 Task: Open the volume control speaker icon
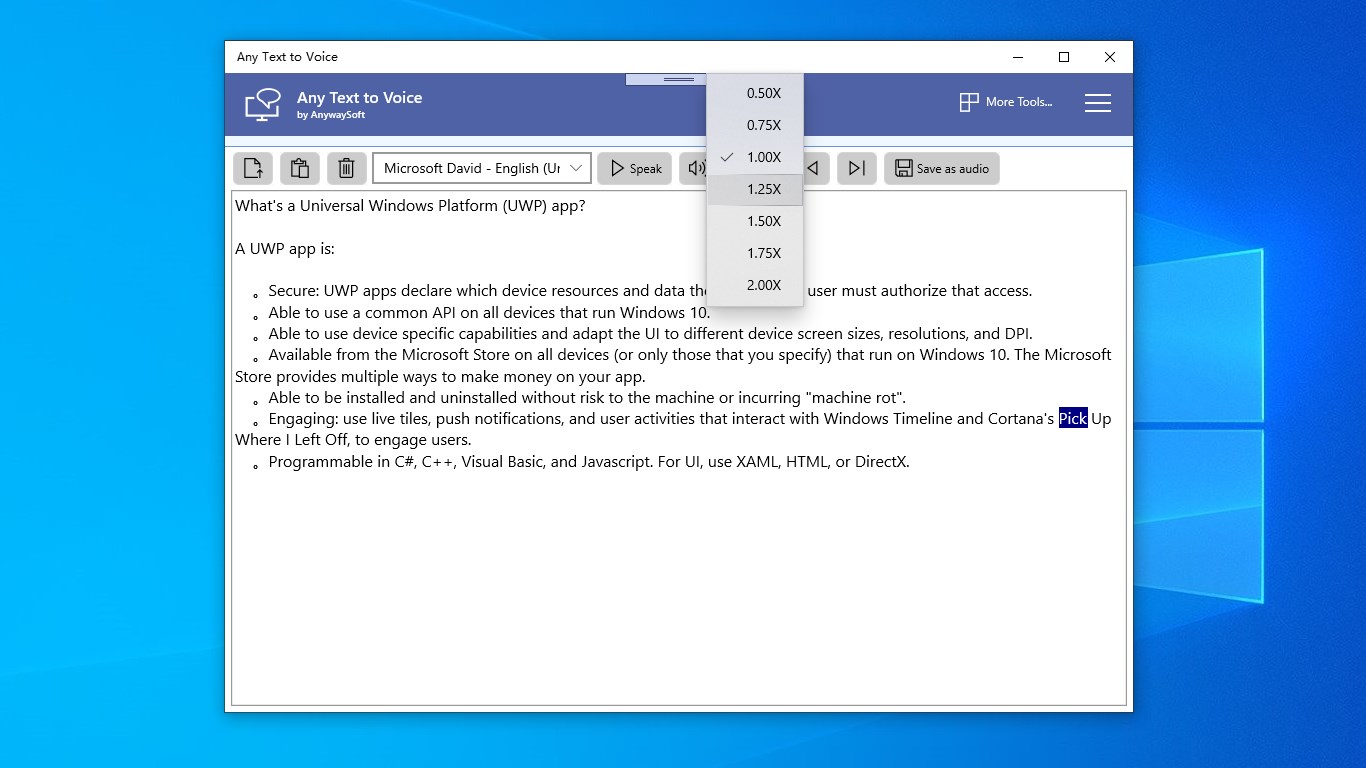[698, 168]
